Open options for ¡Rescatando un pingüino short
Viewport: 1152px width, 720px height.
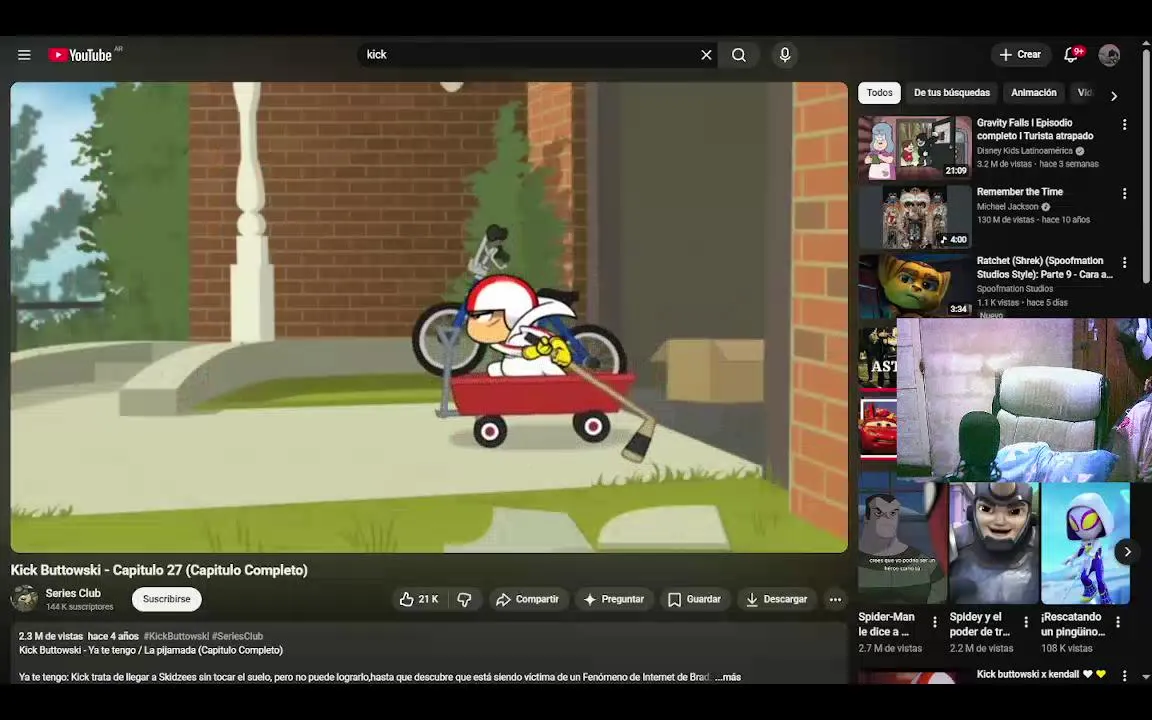[x=1117, y=622]
